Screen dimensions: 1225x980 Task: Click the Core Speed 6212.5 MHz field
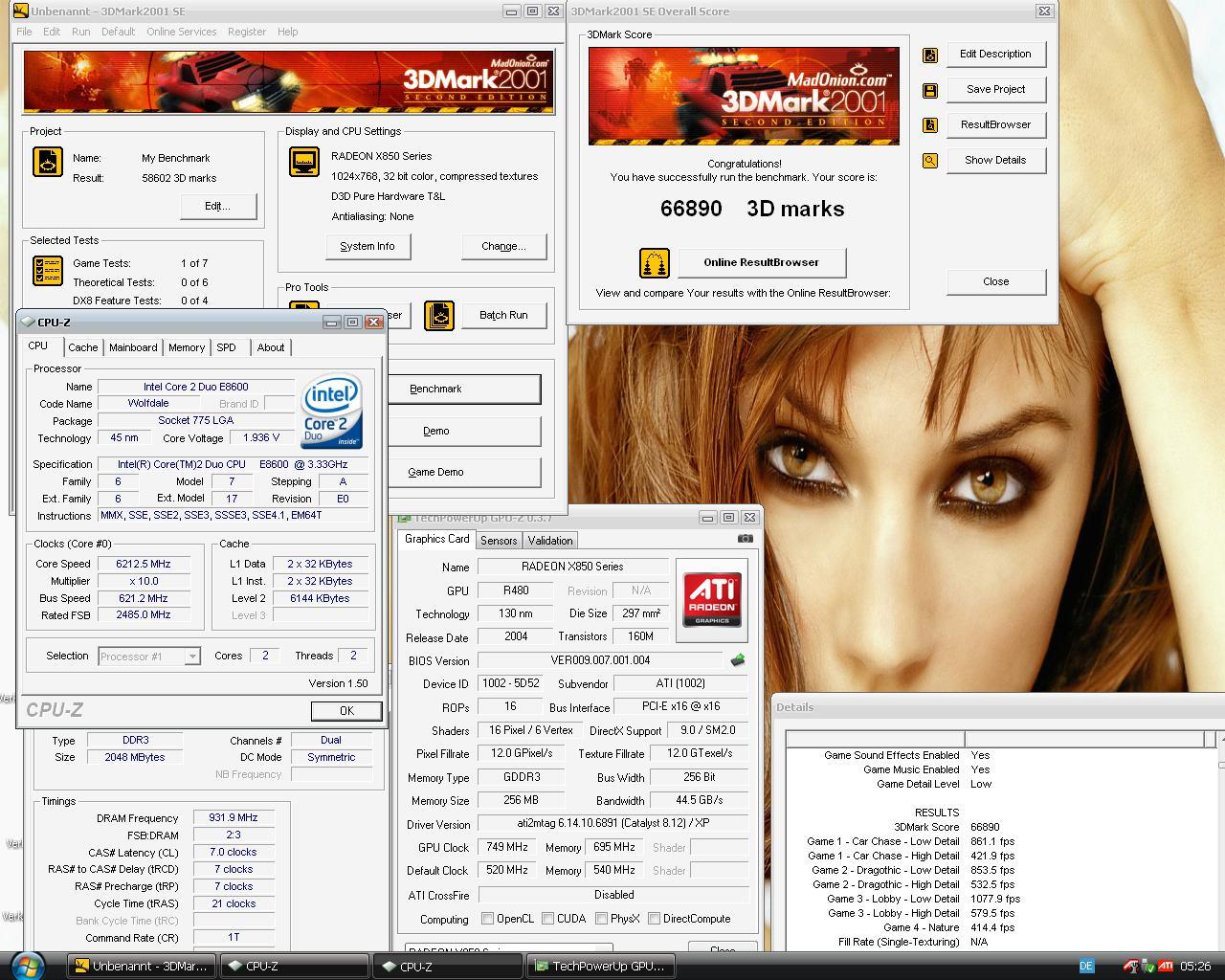pyautogui.click(x=144, y=564)
